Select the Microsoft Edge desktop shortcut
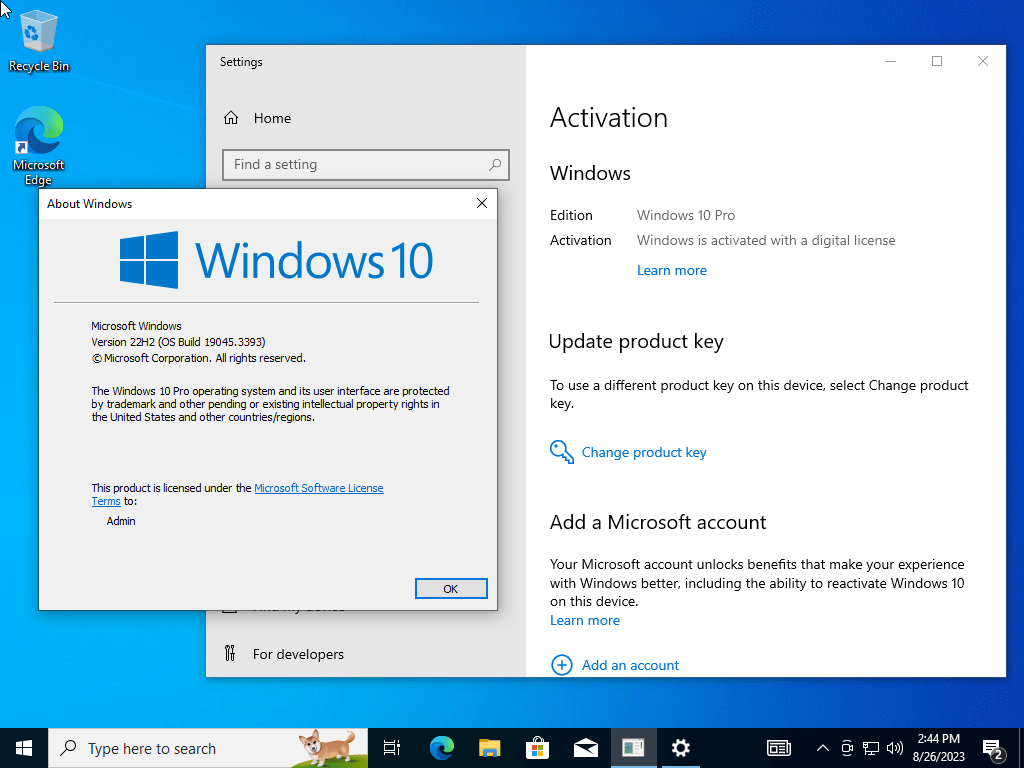 click(x=39, y=146)
